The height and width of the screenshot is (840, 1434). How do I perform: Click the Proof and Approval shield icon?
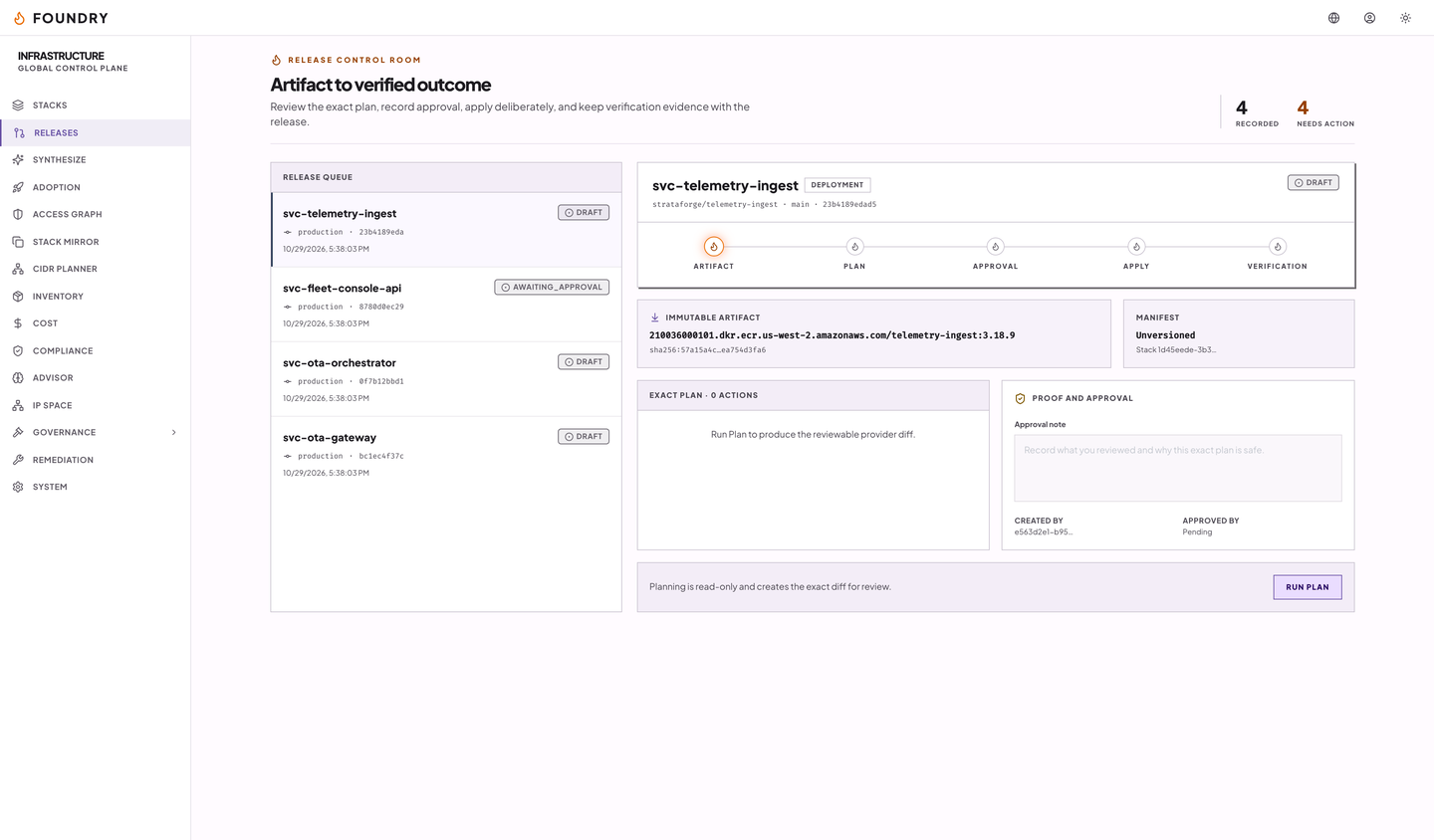(x=1020, y=398)
